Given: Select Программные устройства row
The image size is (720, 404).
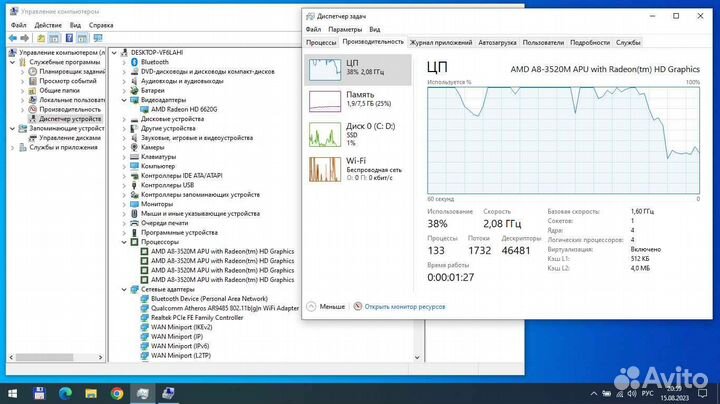Looking at the screenshot, I should click(x=179, y=232).
